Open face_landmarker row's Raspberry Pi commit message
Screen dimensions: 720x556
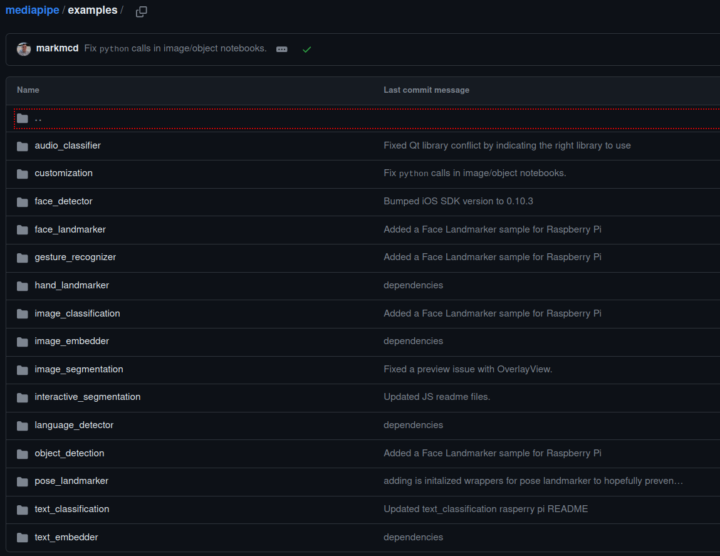(492, 229)
